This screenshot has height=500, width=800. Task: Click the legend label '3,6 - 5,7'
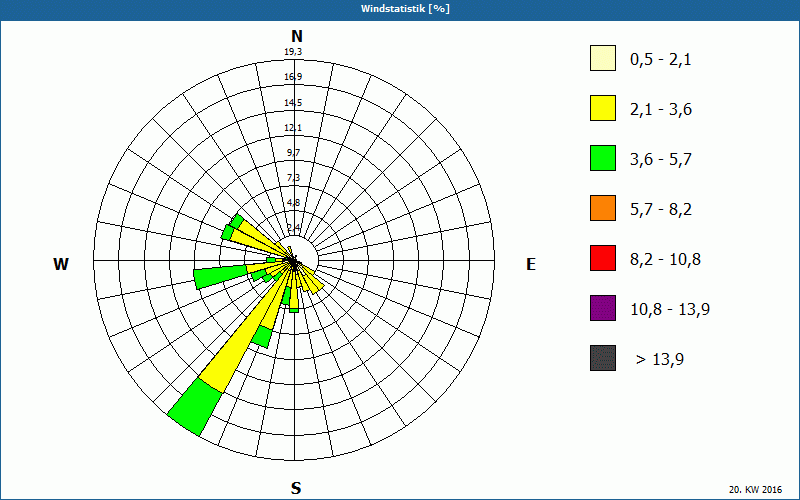coord(661,160)
